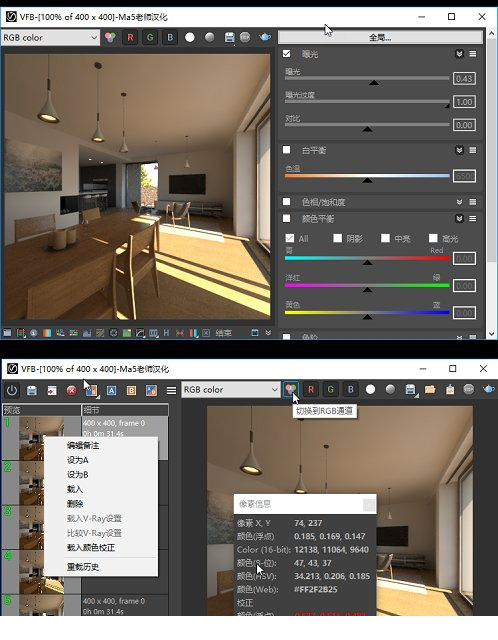Check the 高光 highlights checkbox
Screen dimensions: 498x640
[433, 238]
